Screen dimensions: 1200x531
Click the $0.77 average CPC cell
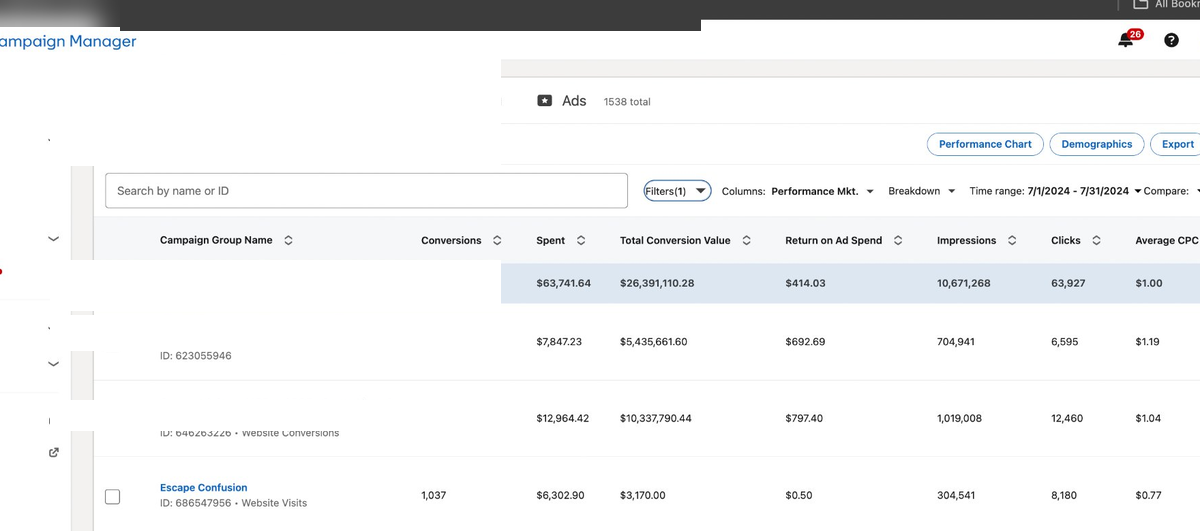click(x=1148, y=496)
